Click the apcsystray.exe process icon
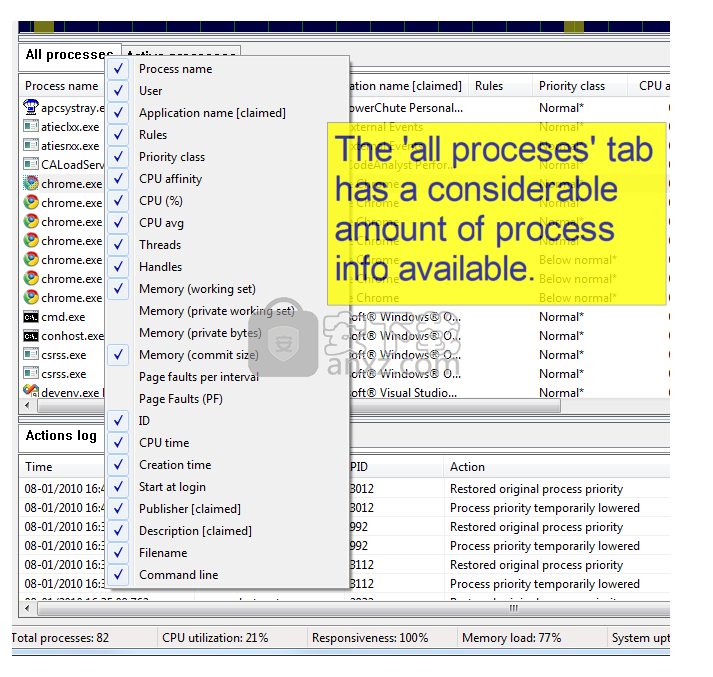The height and width of the screenshot is (677, 713). pyautogui.click(x=31, y=108)
